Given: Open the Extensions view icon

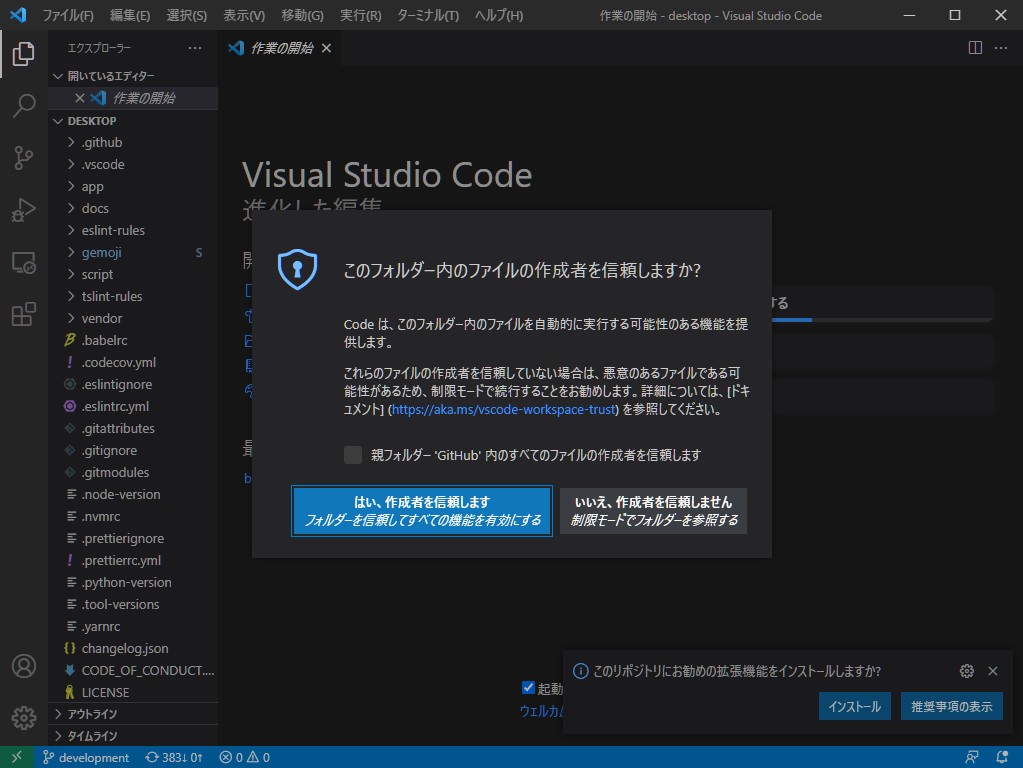Looking at the screenshot, I should (22, 314).
